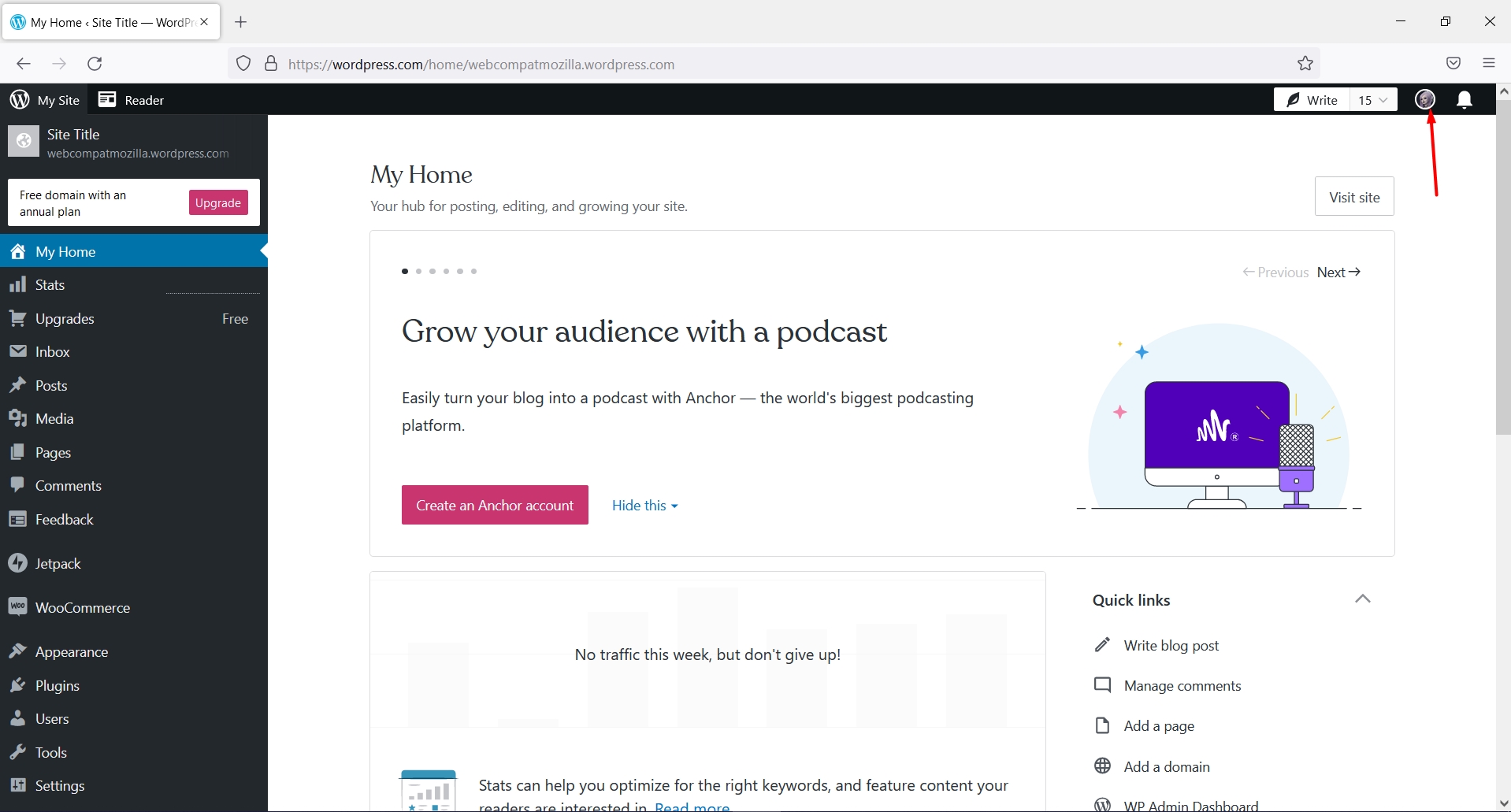Click Write blog post quick link
Image resolution: width=1511 pixels, height=812 pixels.
tap(1156, 646)
